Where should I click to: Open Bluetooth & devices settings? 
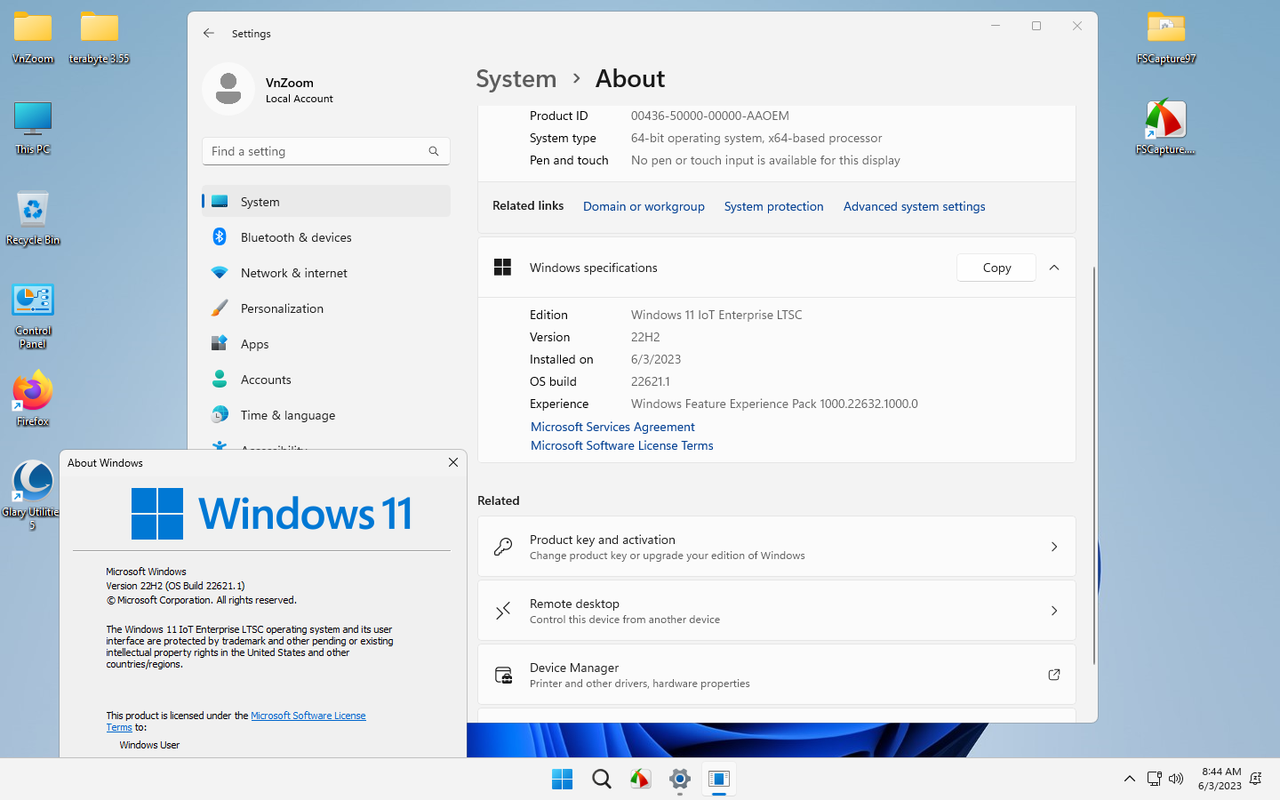pos(326,237)
